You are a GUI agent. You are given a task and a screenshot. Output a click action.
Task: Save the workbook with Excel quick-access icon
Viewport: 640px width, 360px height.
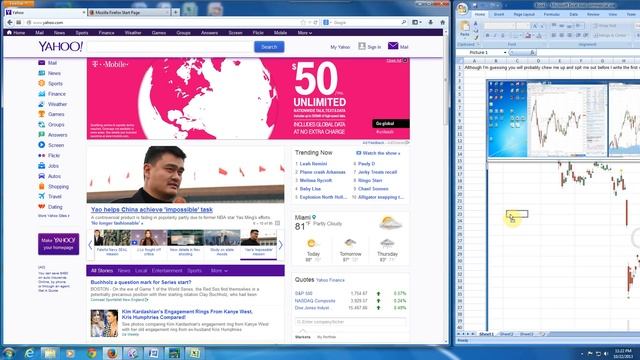click(x=475, y=5)
